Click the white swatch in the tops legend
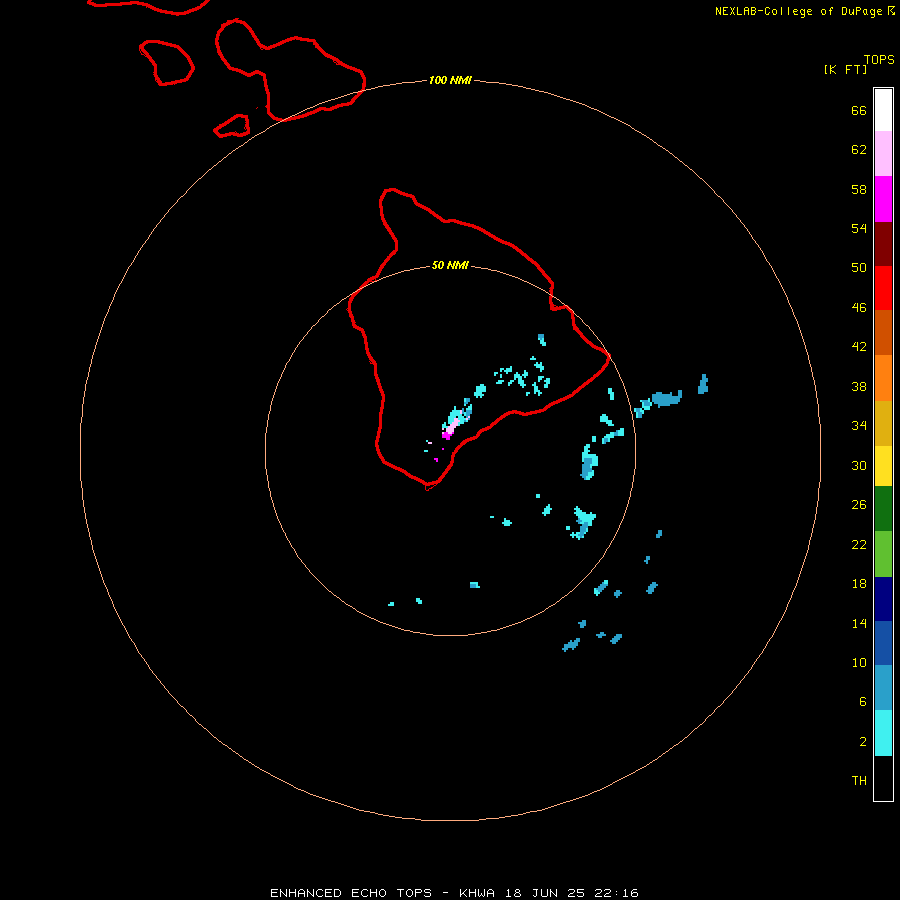Viewport: 900px width, 900px height. click(x=883, y=110)
